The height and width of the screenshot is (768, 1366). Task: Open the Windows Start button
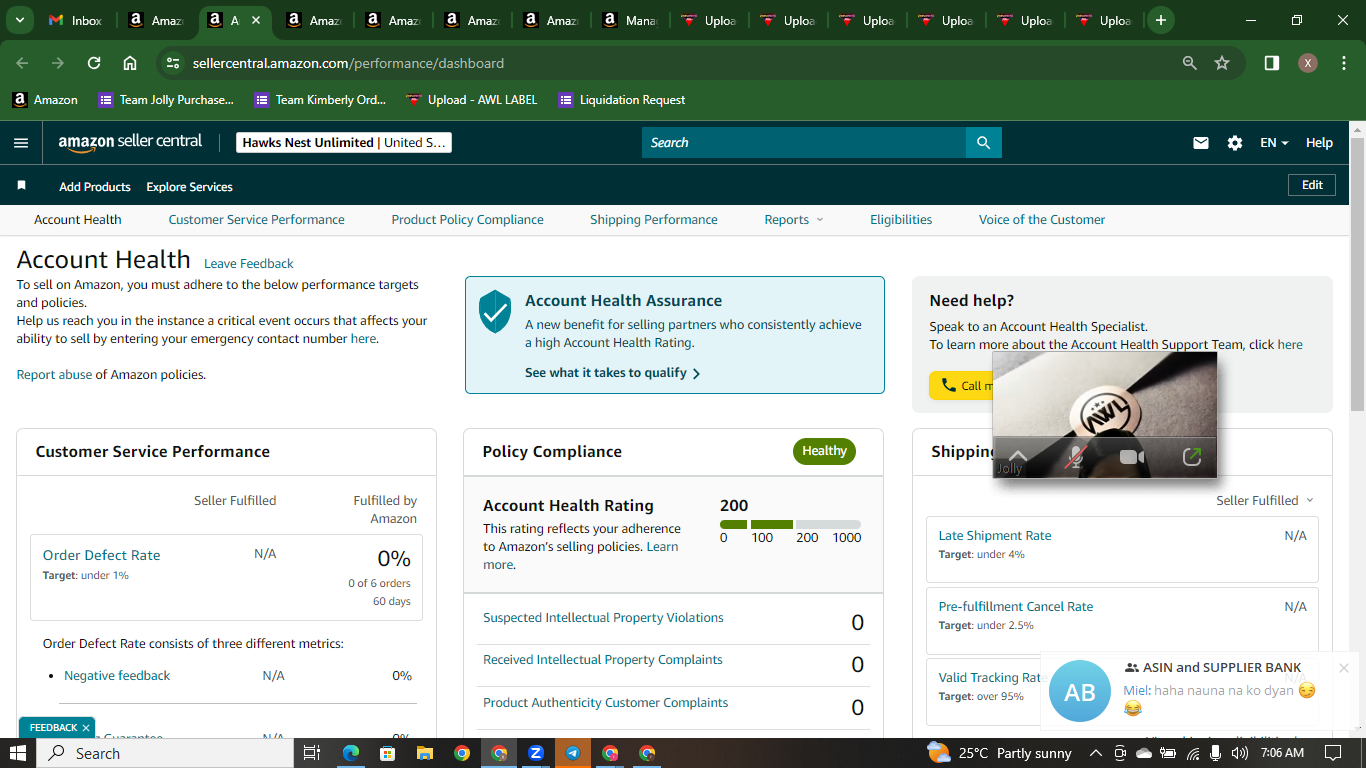pos(18,753)
